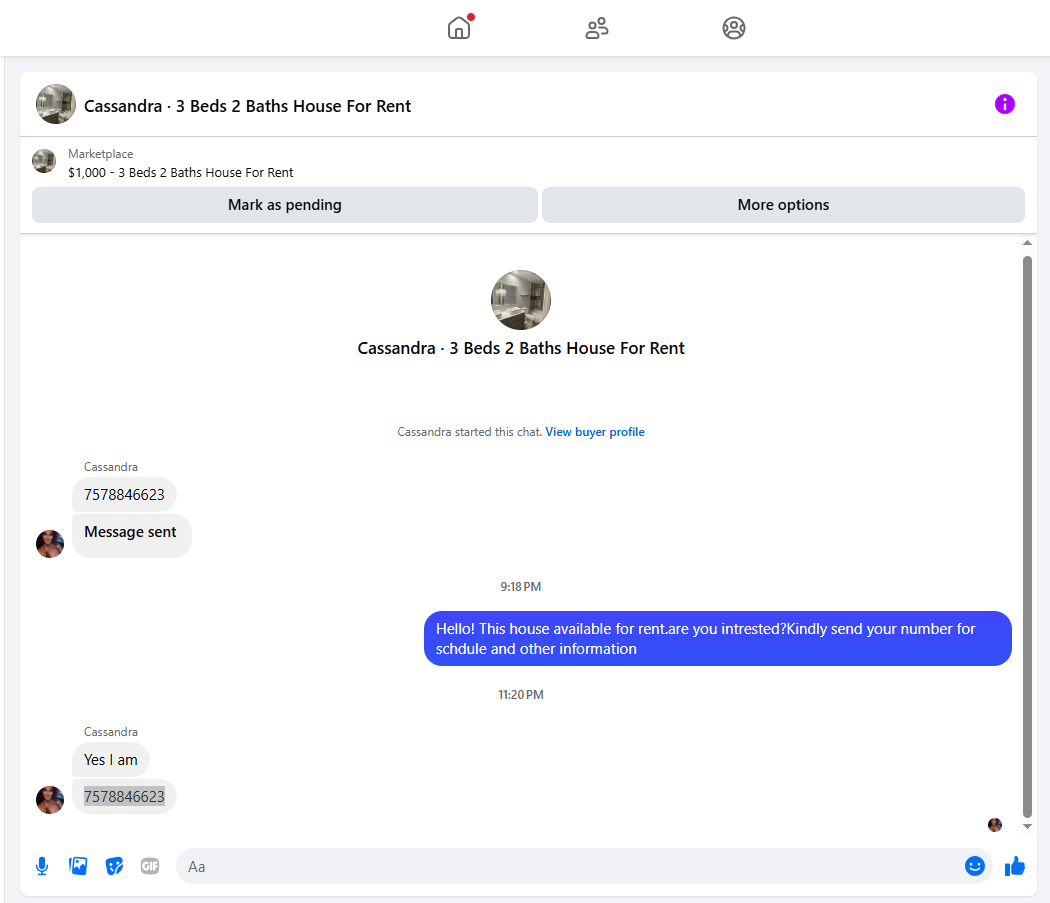The height and width of the screenshot is (903, 1050).
Task: Open the purple conversation info icon
Action: [1004, 105]
